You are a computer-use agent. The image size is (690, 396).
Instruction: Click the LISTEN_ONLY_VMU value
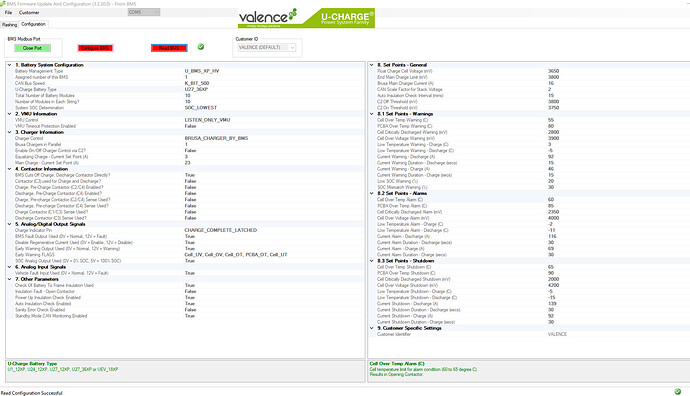[x=207, y=120]
